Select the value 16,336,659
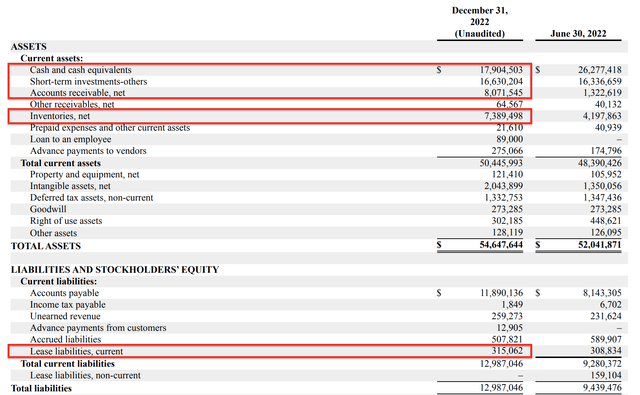 pyautogui.click(x=600, y=82)
